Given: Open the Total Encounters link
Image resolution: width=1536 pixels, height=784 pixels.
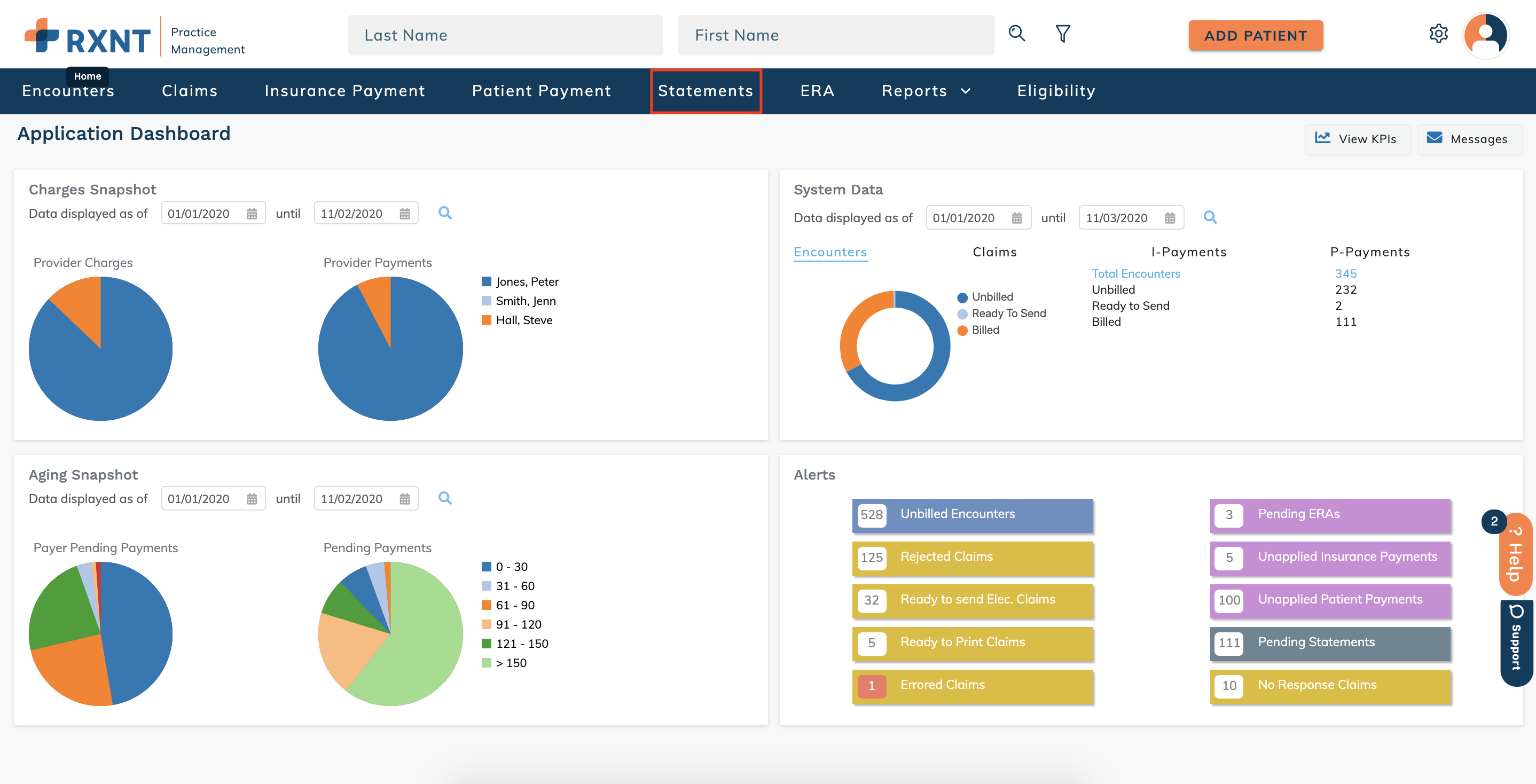Looking at the screenshot, I should [x=1135, y=273].
